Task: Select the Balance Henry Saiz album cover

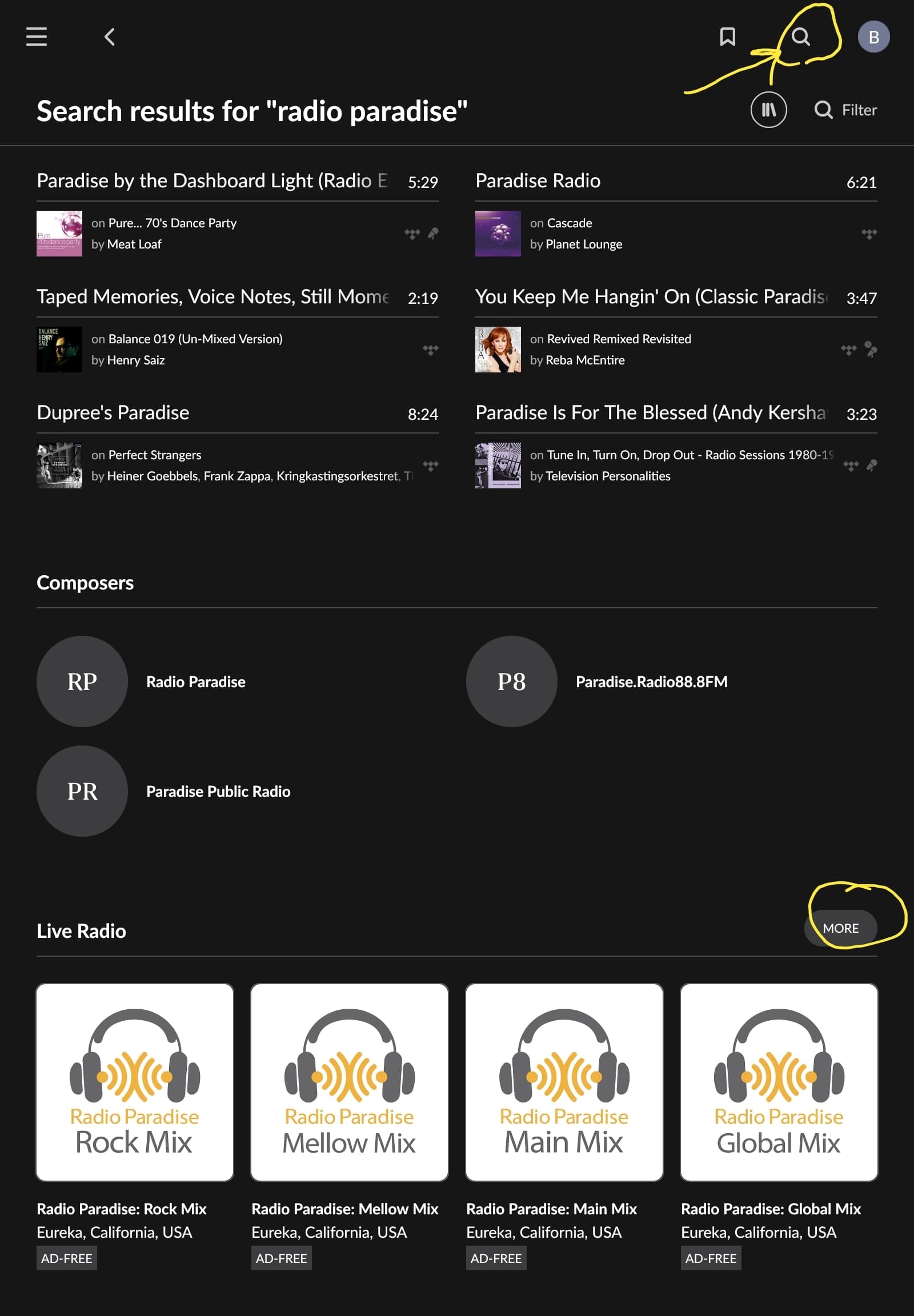Action: point(59,350)
